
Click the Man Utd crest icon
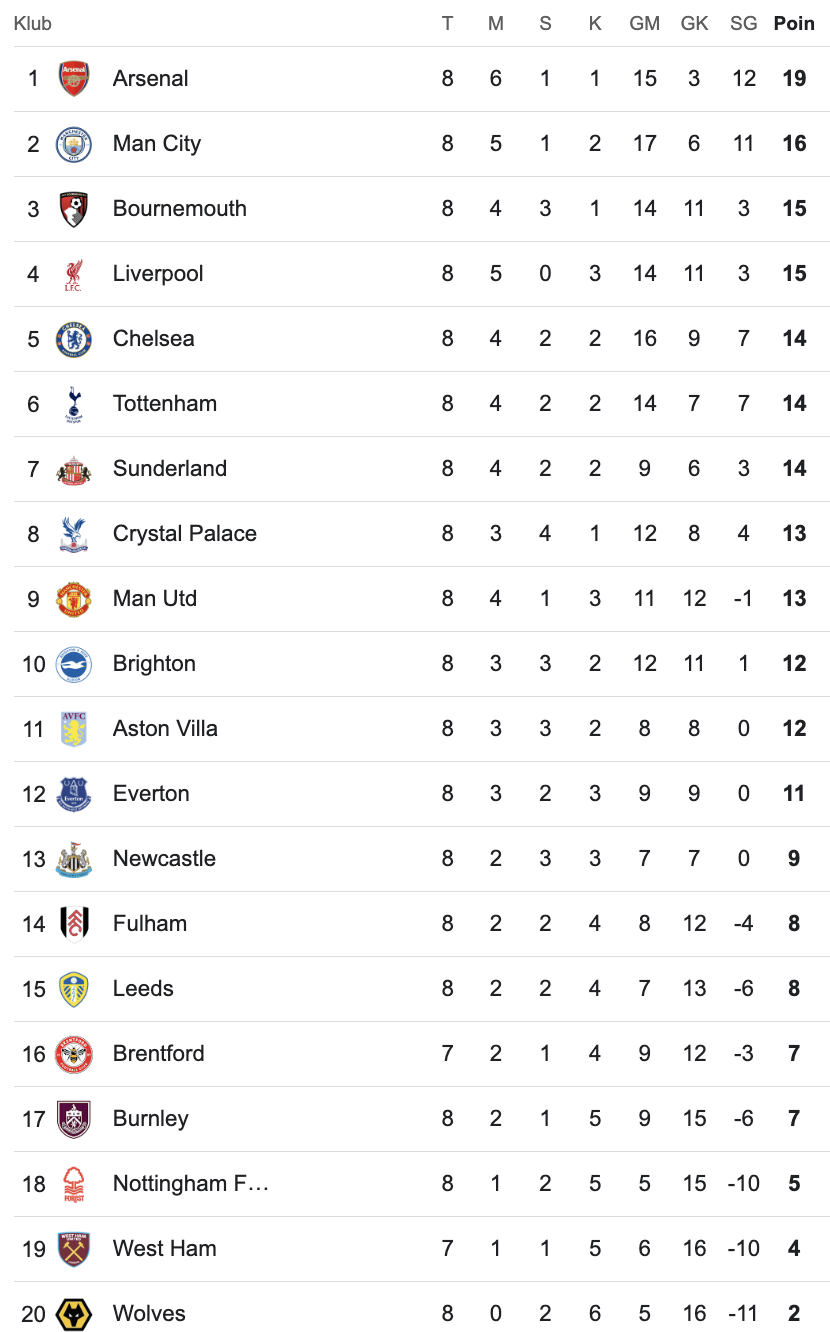point(74,599)
